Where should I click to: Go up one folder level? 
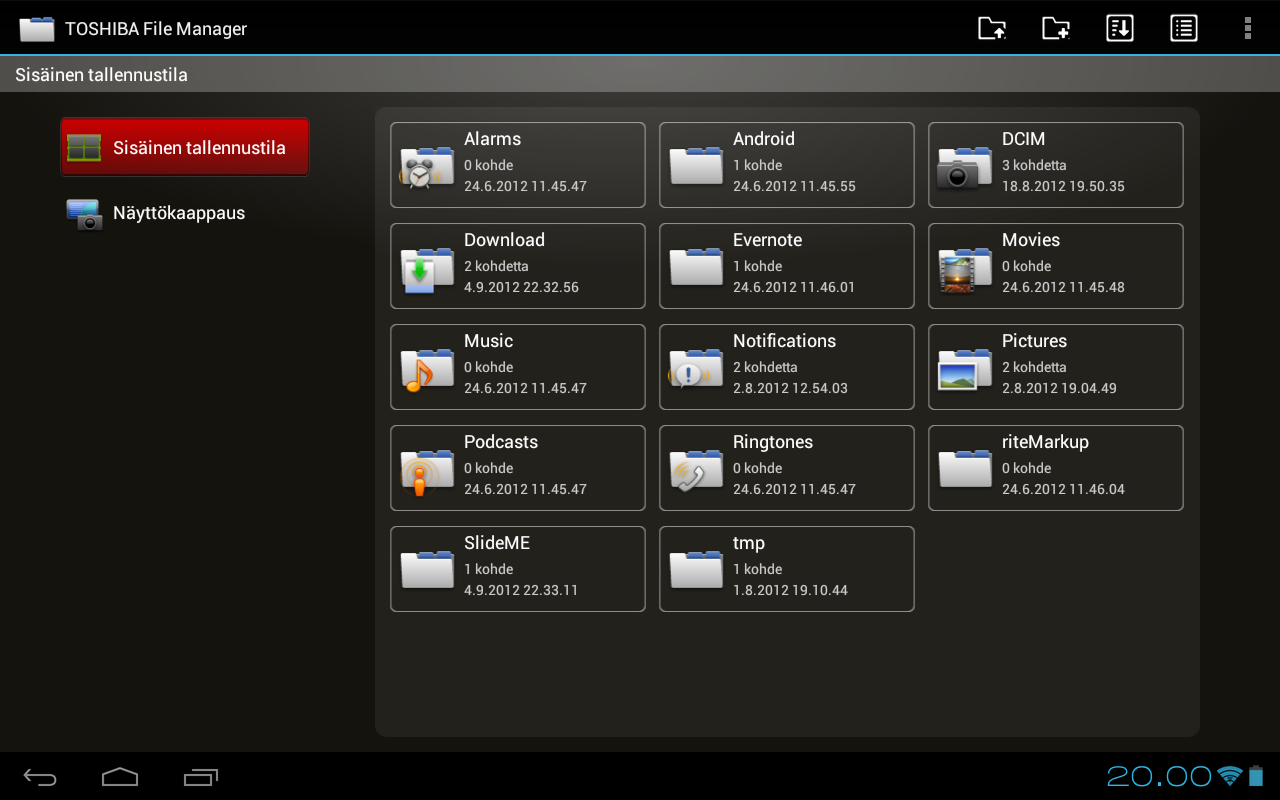click(992, 28)
